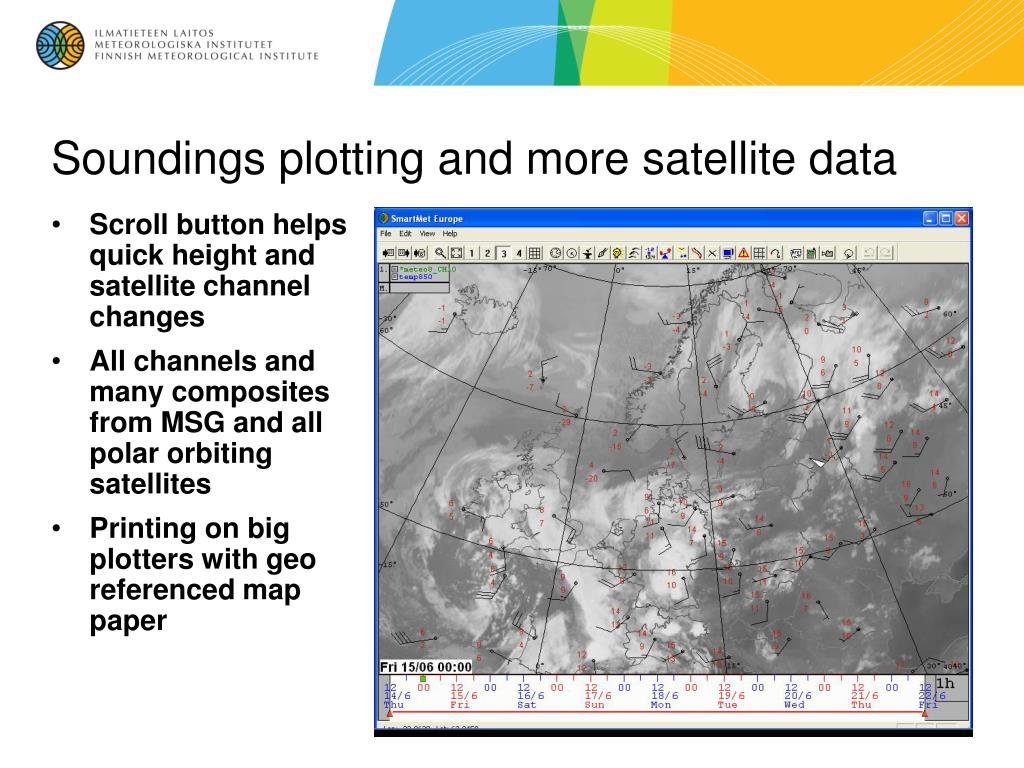Click 19/6 Tue on the timeline
Screen dimensions: 1024x768
(x=729, y=701)
